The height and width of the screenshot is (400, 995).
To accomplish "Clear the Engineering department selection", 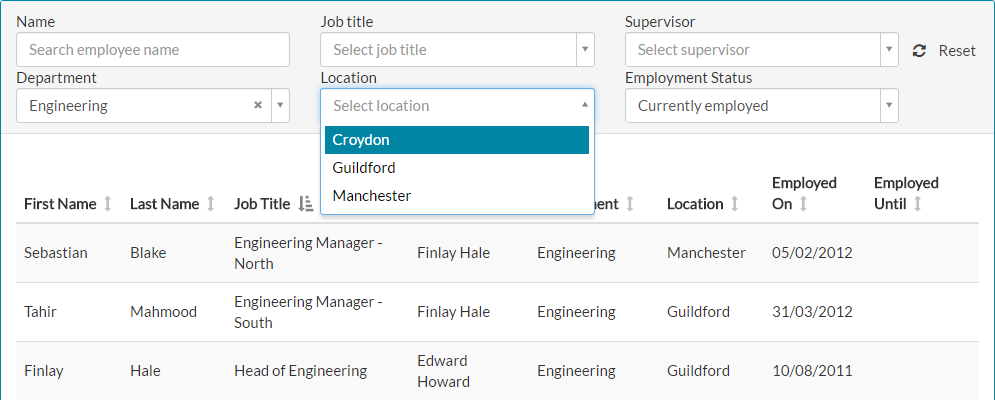I will pos(257,105).
